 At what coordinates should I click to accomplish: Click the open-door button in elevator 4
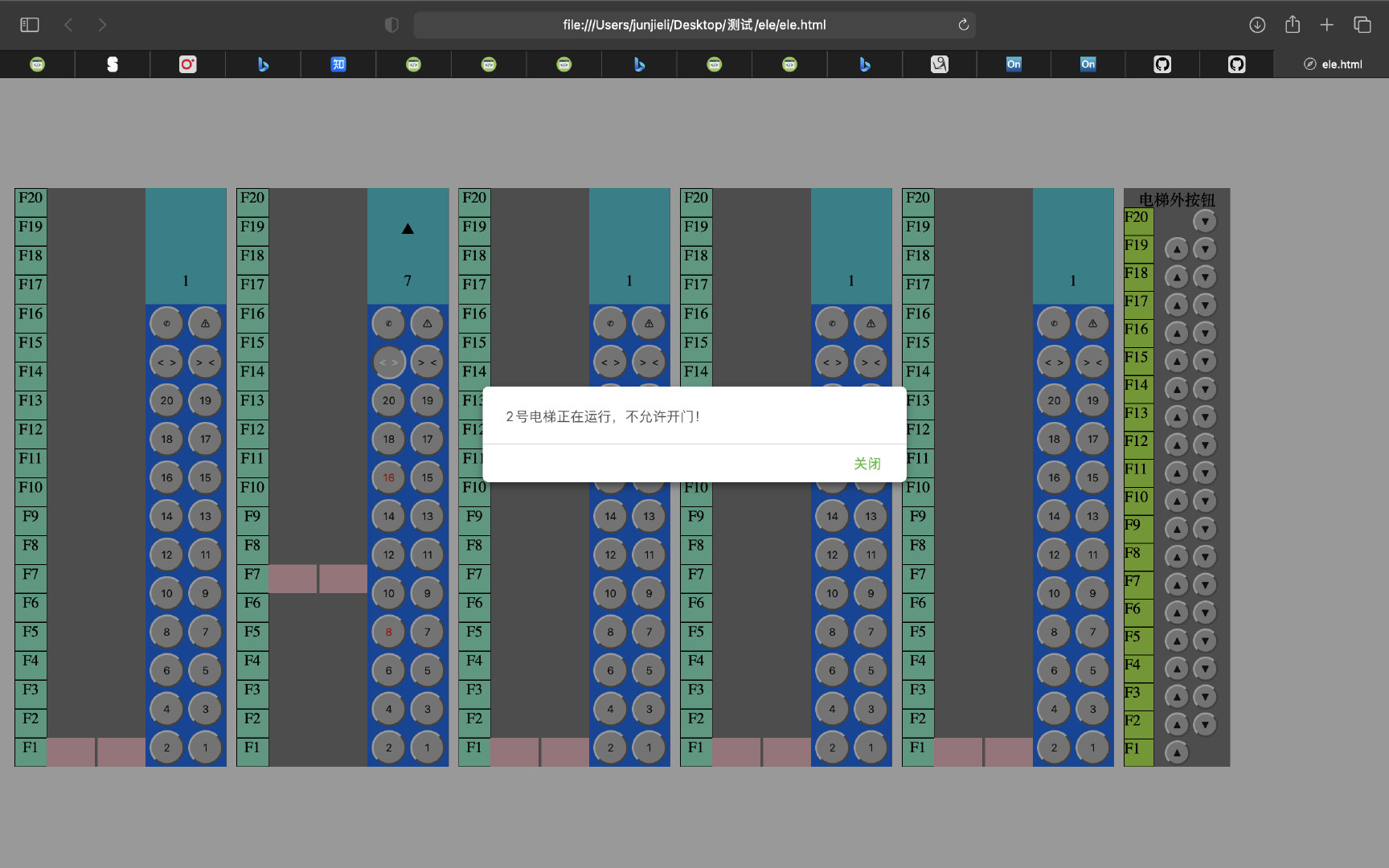click(x=833, y=362)
